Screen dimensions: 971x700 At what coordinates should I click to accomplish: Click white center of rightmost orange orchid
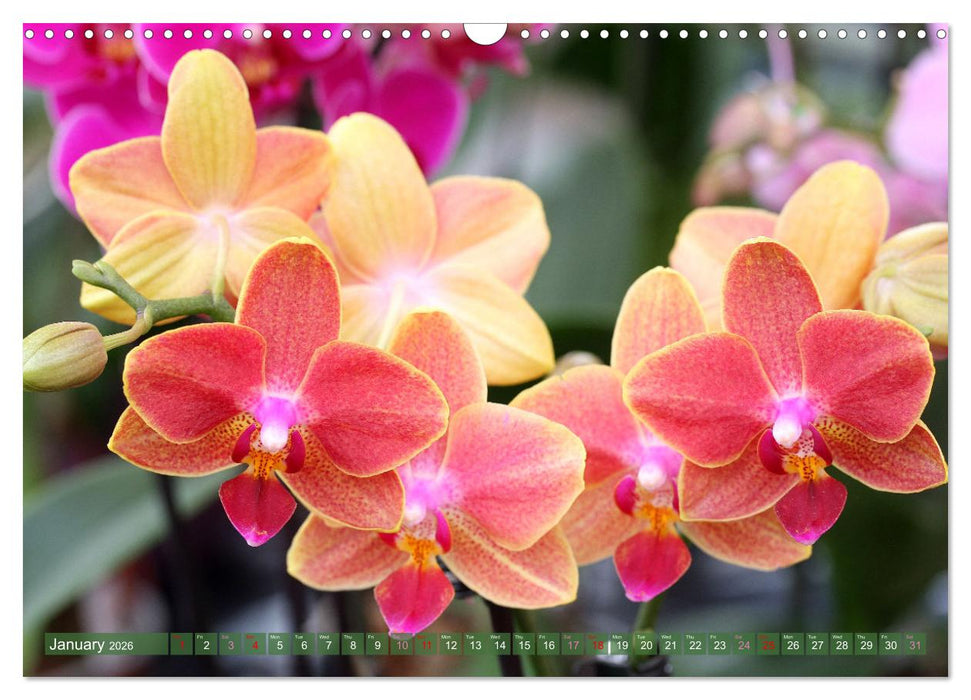point(787,430)
